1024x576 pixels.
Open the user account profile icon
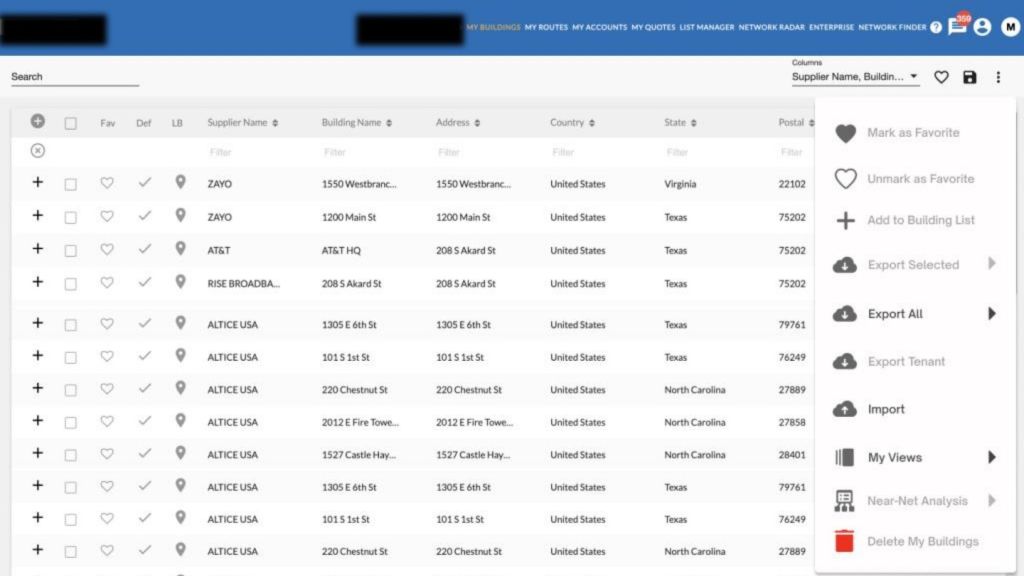(x=982, y=27)
